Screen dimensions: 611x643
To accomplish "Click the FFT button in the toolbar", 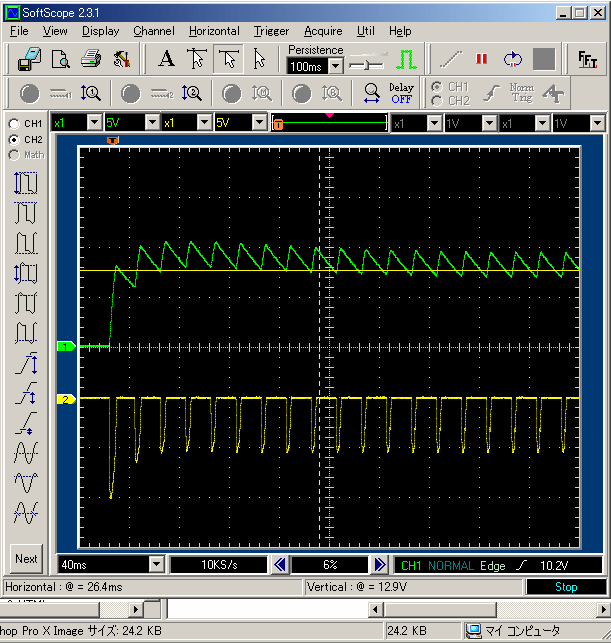I will (587, 59).
